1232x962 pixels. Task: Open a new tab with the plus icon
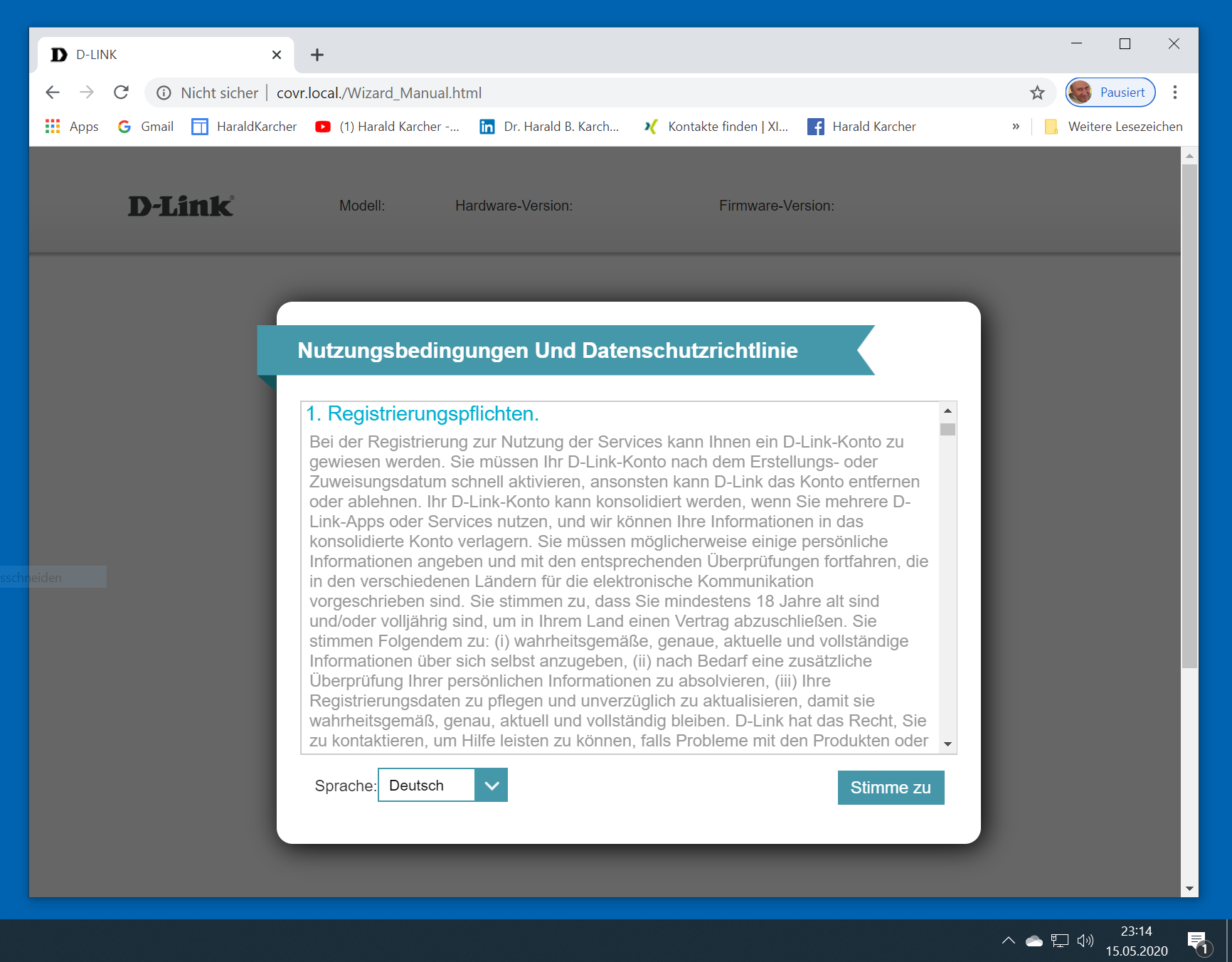coord(317,55)
